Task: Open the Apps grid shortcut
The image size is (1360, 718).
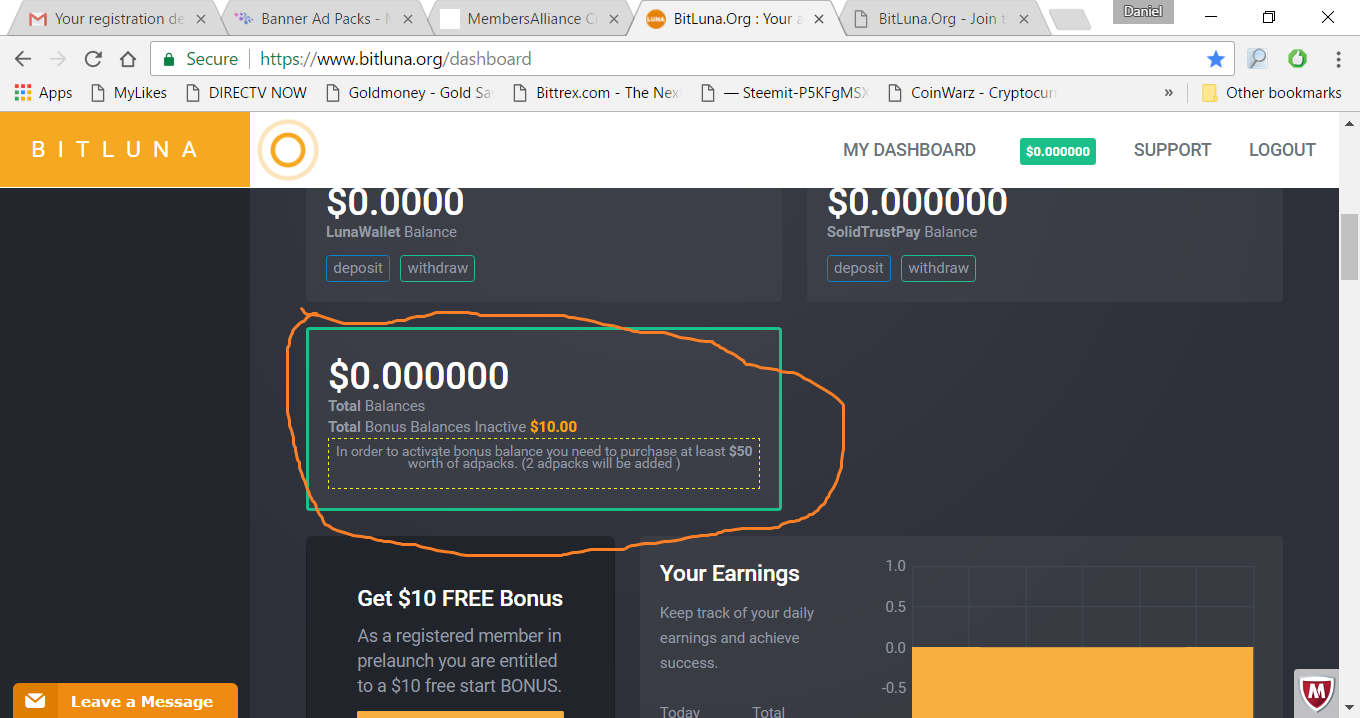Action: pos(43,93)
